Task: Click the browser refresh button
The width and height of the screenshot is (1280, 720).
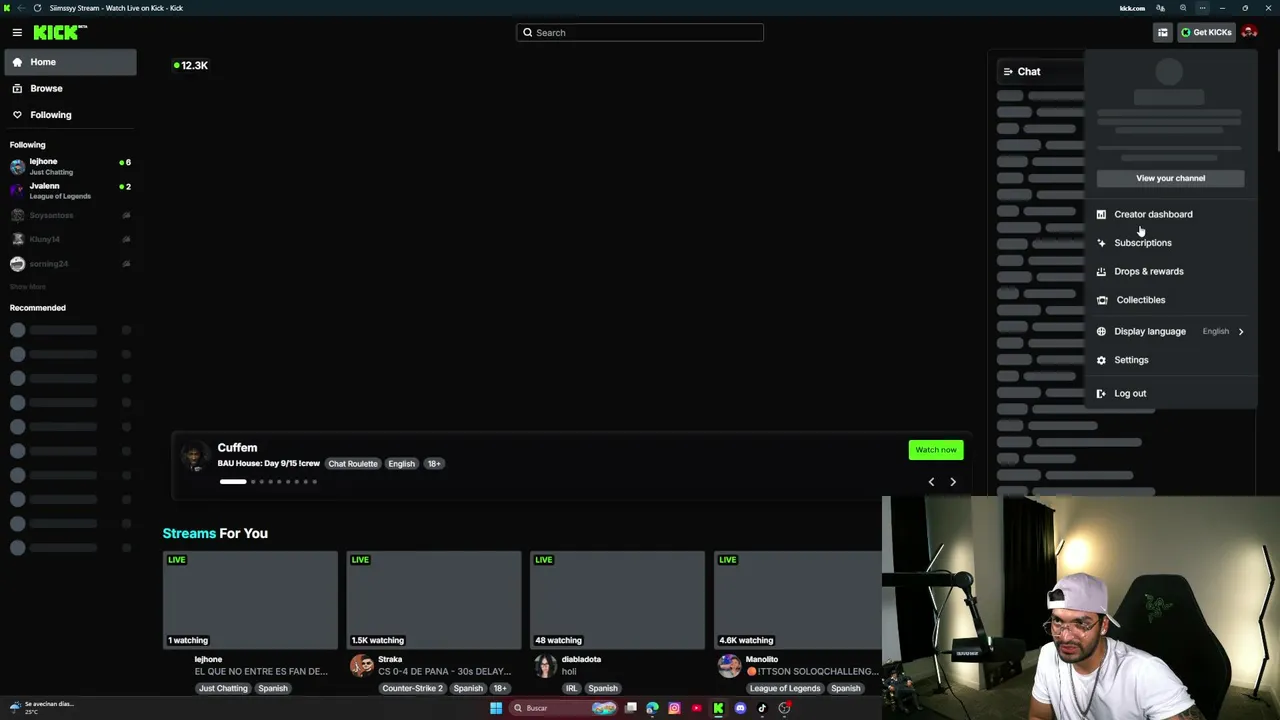Action: pos(37,8)
